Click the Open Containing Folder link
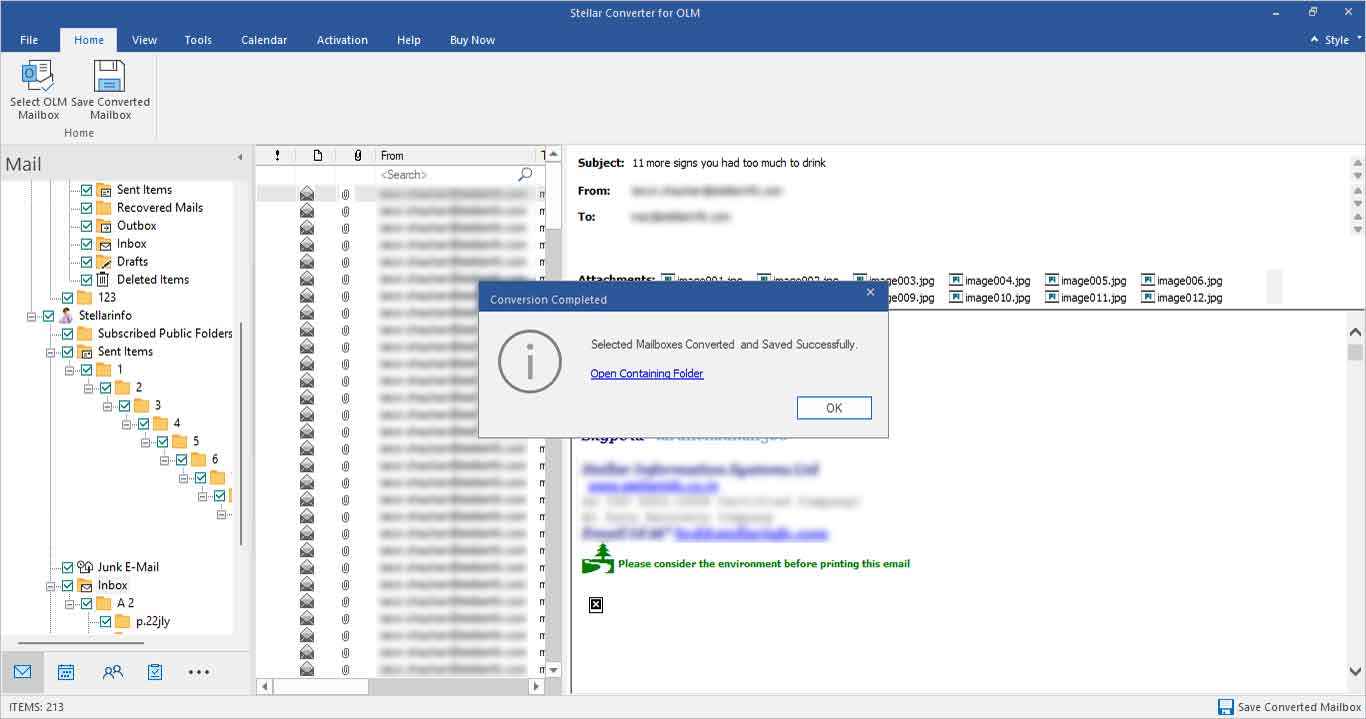This screenshot has width=1366, height=719. pos(647,374)
